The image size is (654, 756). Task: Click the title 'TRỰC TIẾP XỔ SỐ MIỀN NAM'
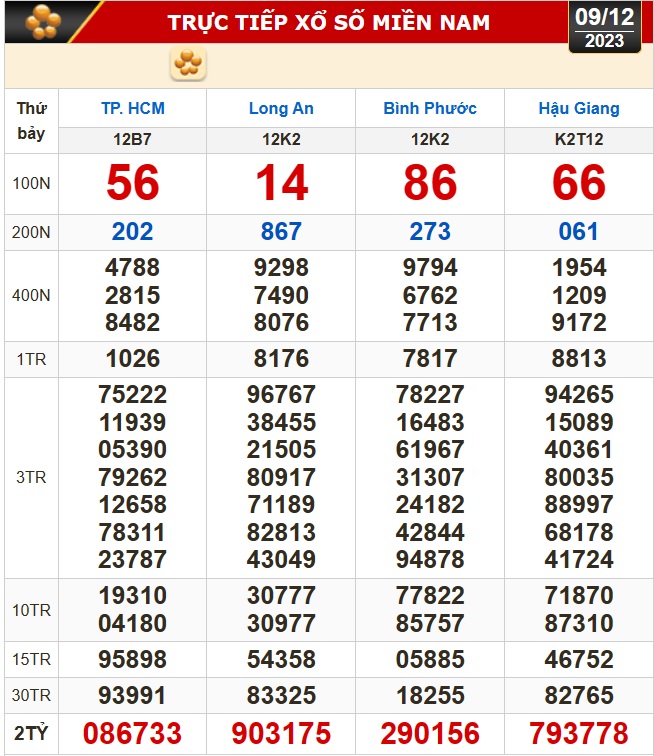click(x=328, y=22)
